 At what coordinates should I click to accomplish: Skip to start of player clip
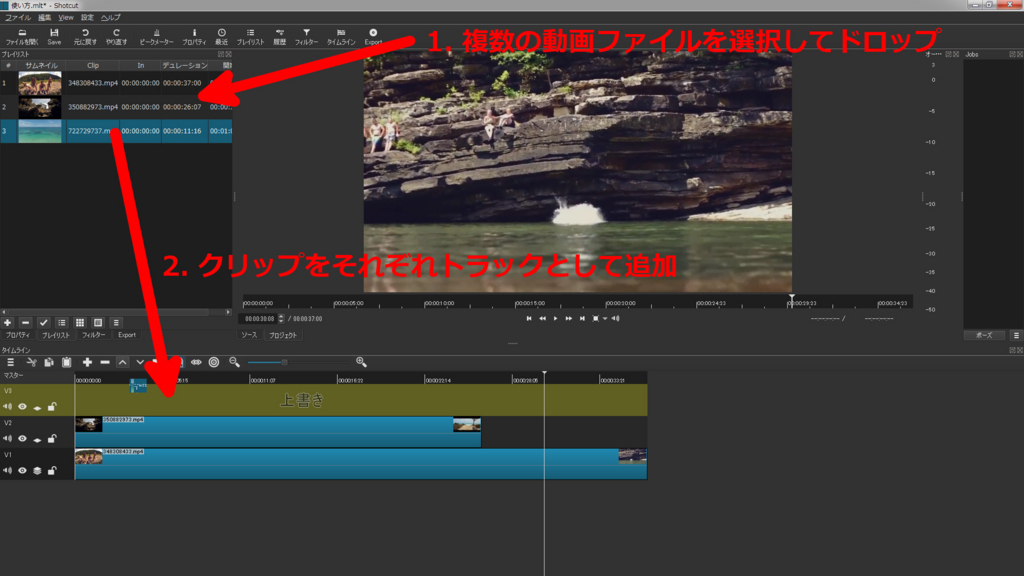tap(529, 319)
